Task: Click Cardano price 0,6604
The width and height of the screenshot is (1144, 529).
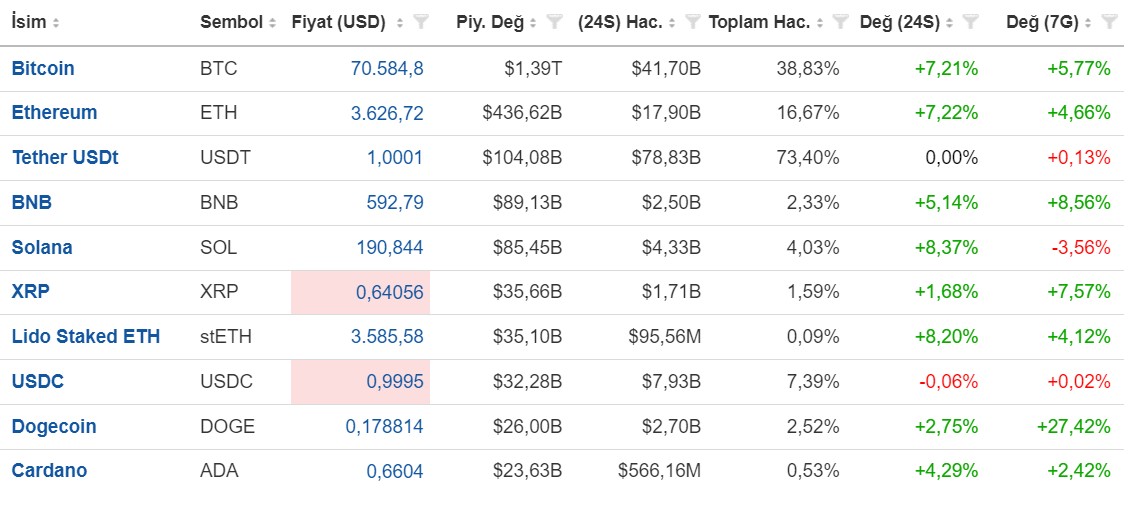Action: point(395,472)
